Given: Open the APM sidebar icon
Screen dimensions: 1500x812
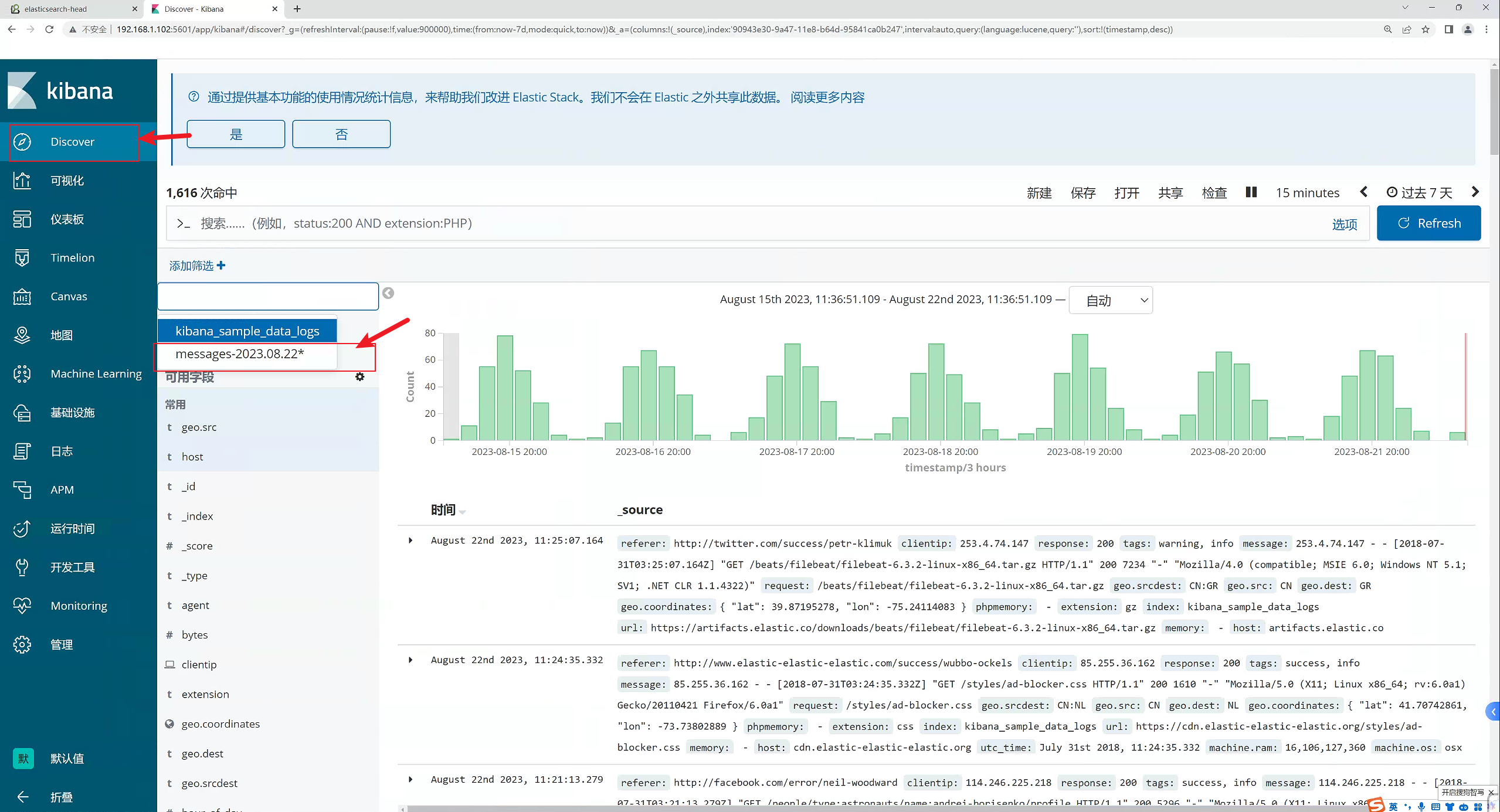Looking at the screenshot, I should pyautogui.click(x=22, y=490).
